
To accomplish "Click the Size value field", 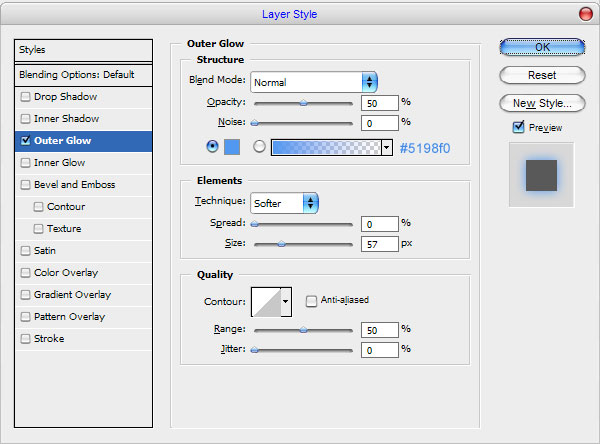I will click(x=380, y=244).
